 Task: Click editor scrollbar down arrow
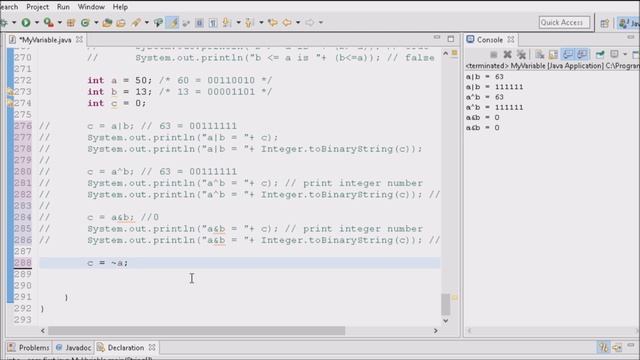445,321
